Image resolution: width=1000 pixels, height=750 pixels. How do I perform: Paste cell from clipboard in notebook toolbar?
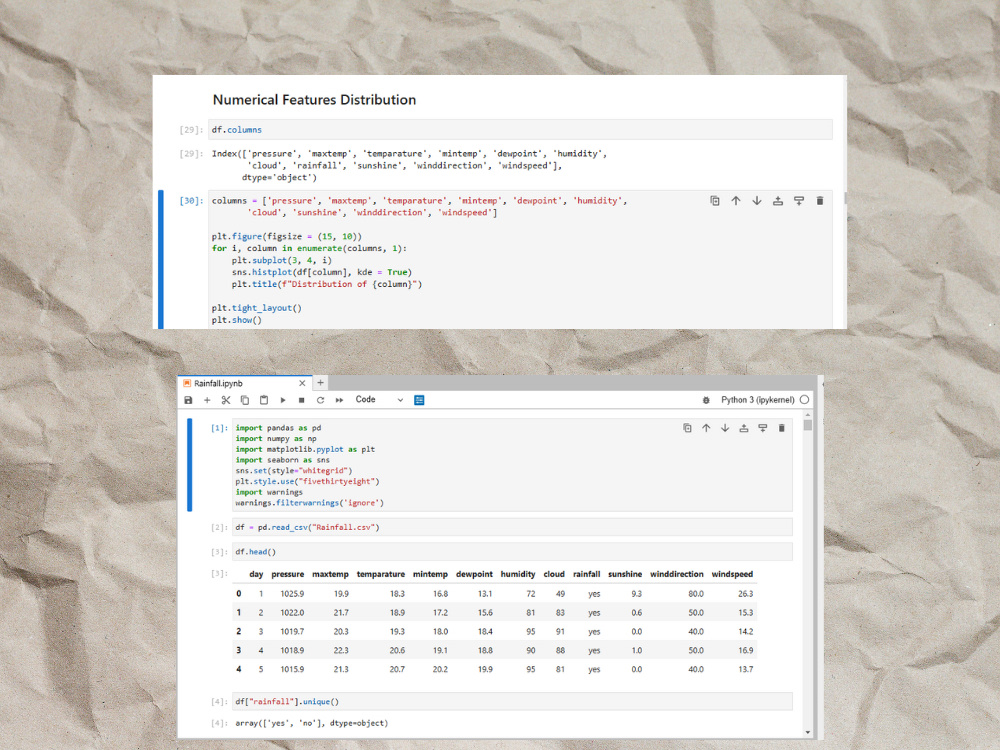(x=264, y=400)
